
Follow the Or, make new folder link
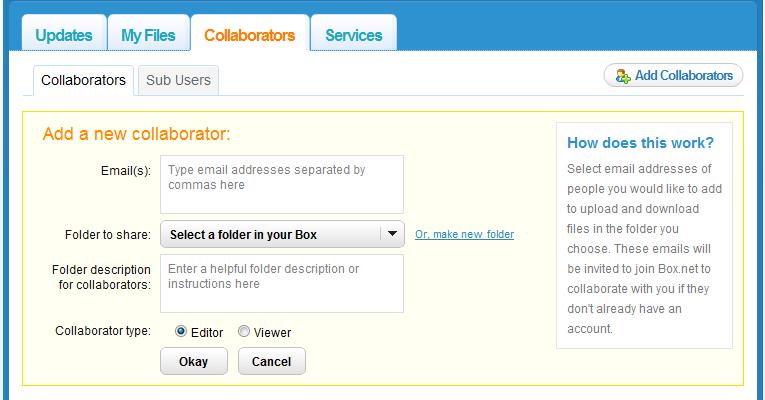[x=464, y=235]
